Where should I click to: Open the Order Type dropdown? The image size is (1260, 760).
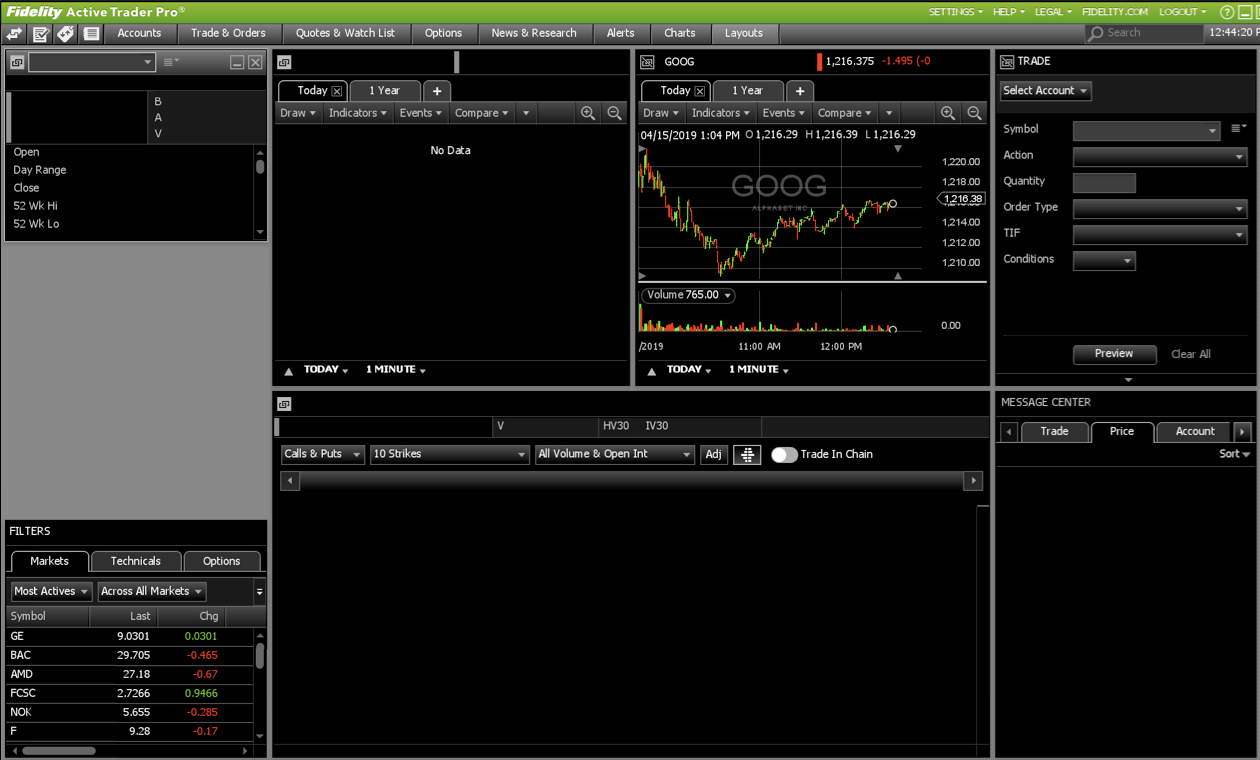pyautogui.click(x=1160, y=208)
